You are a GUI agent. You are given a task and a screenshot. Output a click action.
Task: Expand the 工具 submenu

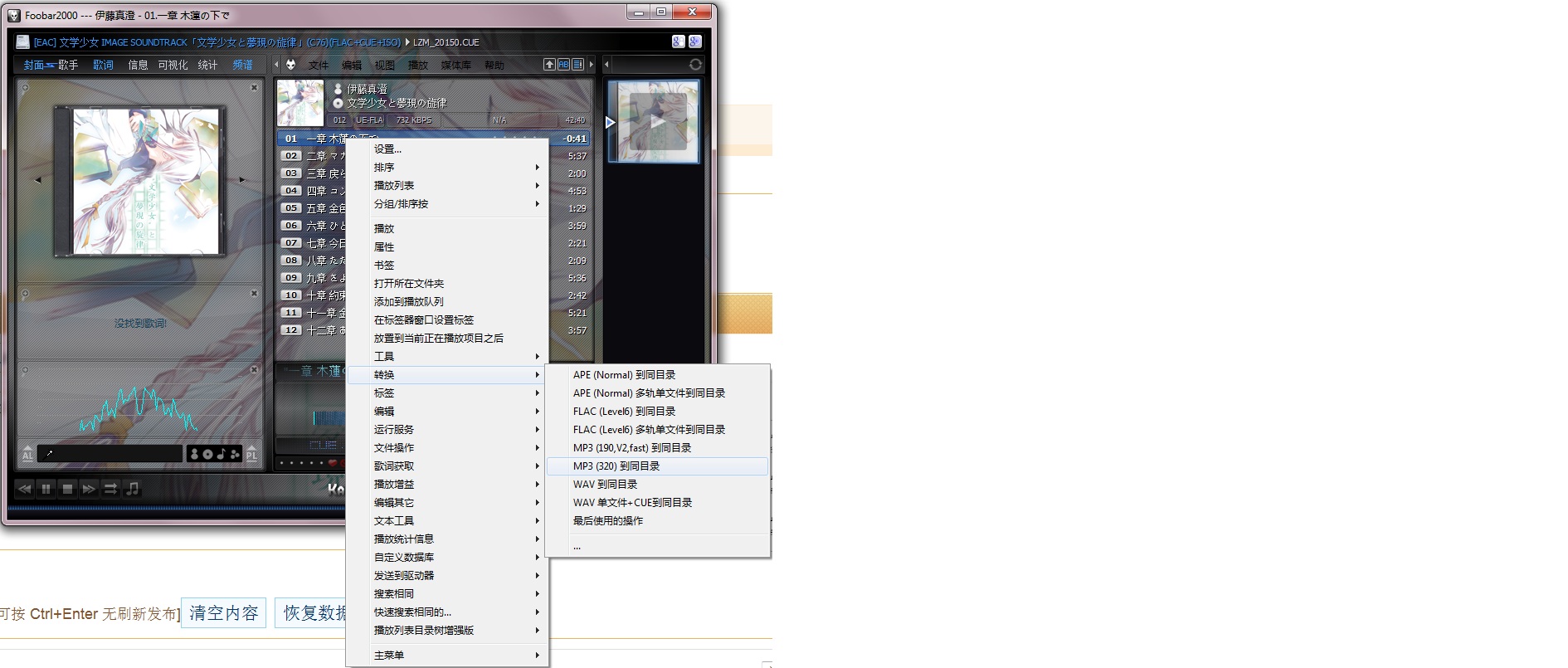(448, 357)
